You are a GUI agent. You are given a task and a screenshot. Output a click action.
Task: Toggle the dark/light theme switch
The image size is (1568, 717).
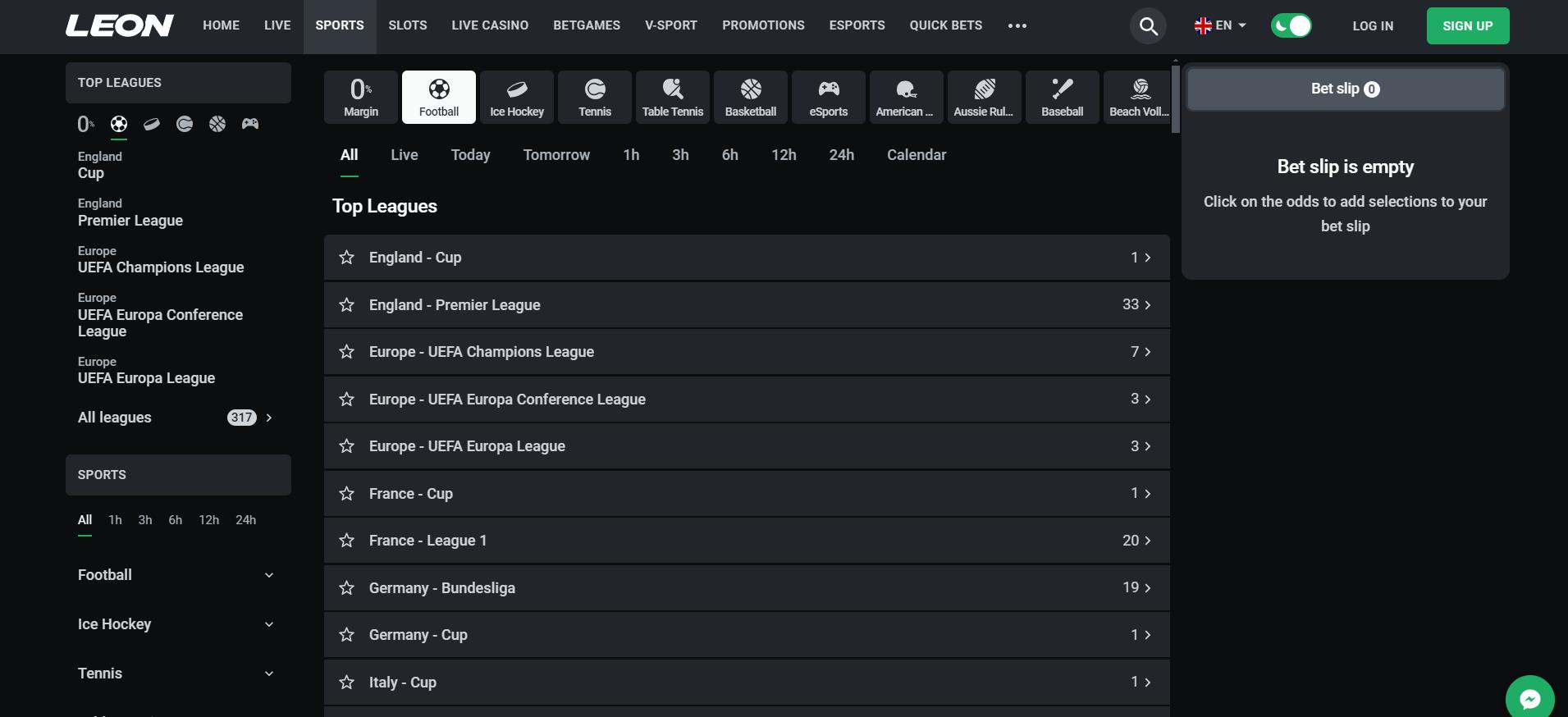[1291, 25]
